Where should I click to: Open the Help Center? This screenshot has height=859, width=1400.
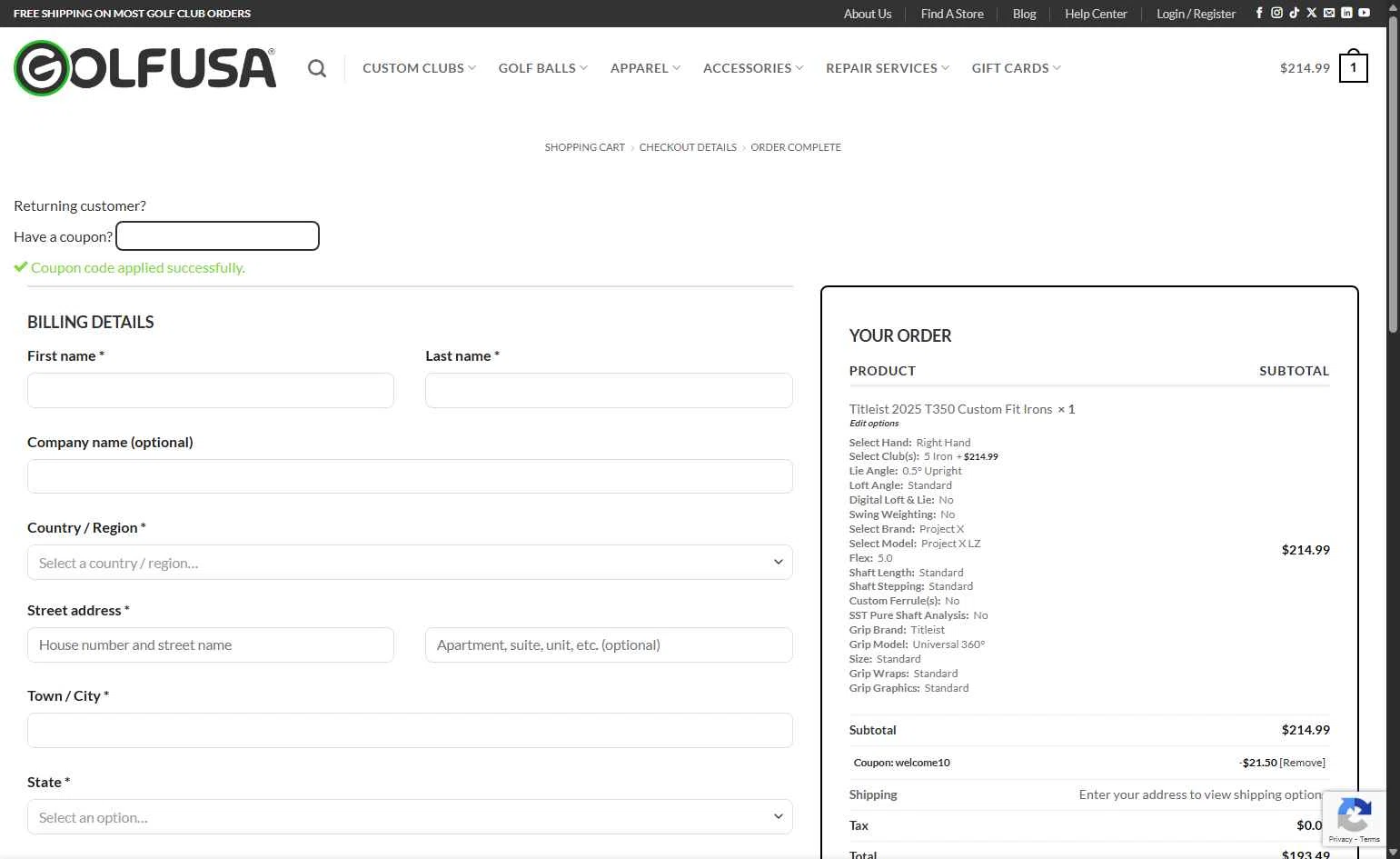pyautogui.click(x=1096, y=14)
